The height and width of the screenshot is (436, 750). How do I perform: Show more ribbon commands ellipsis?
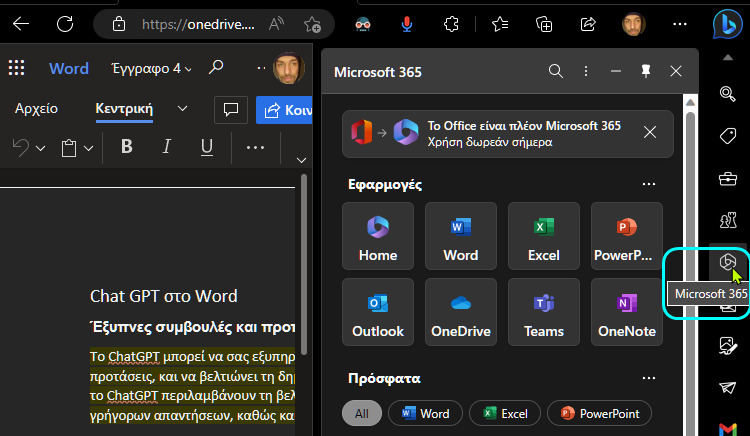click(255, 147)
